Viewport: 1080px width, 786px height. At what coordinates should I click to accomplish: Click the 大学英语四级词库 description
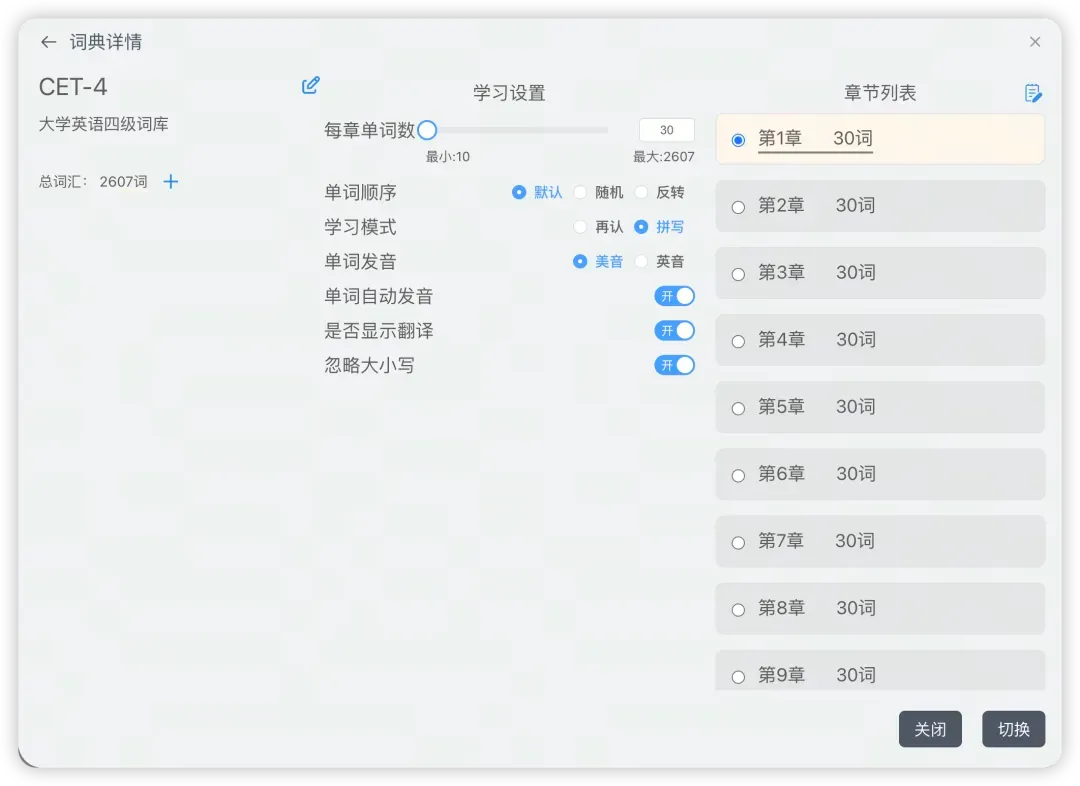coord(103,124)
